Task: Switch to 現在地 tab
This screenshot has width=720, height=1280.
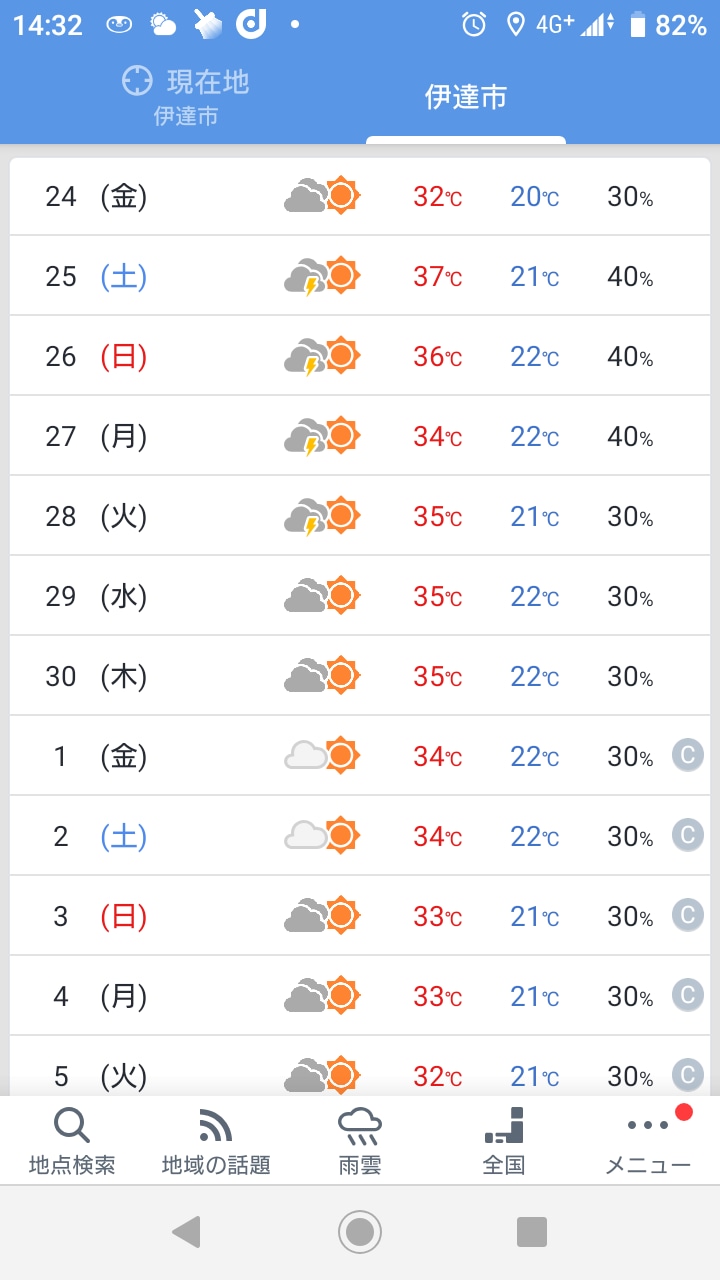Action: [x=186, y=97]
